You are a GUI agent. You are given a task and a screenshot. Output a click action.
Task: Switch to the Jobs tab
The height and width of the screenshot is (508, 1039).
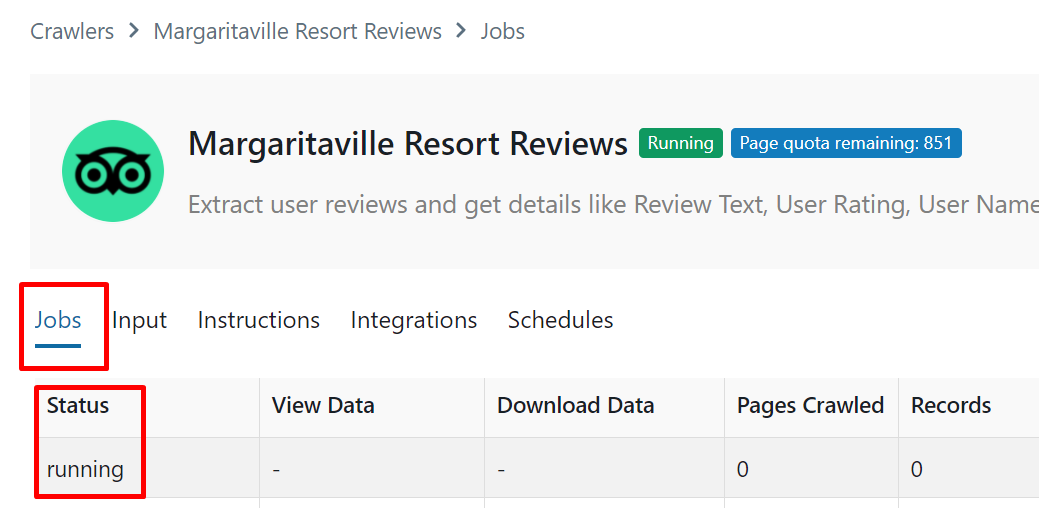pyautogui.click(x=58, y=320)
